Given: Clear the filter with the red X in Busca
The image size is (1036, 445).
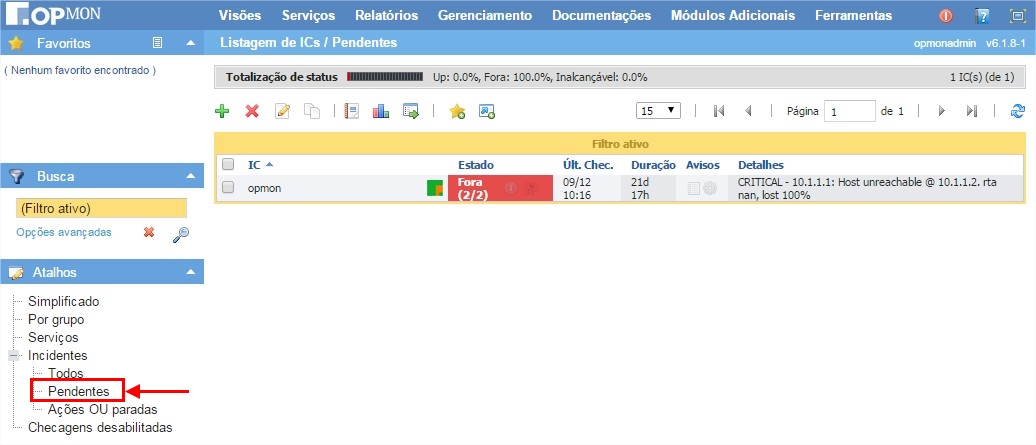Looking at the screenshot, I should (149, 232).
